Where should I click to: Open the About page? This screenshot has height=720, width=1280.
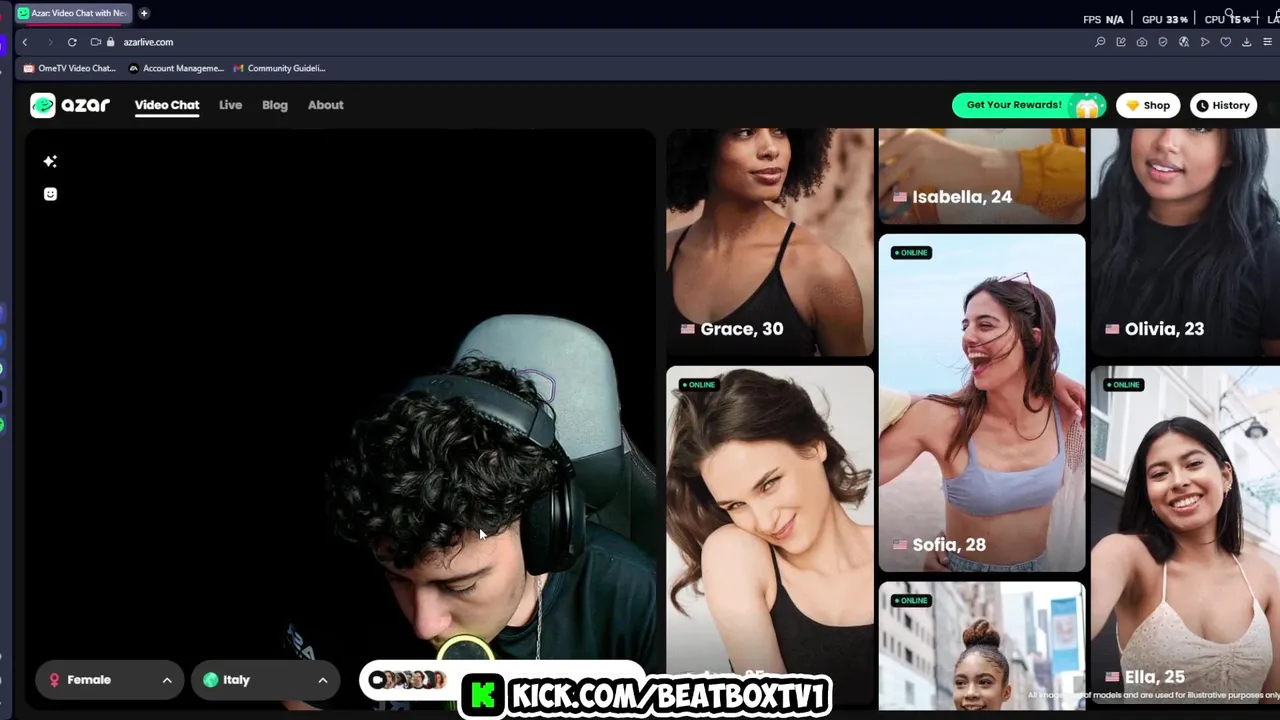tap(325, 105)
